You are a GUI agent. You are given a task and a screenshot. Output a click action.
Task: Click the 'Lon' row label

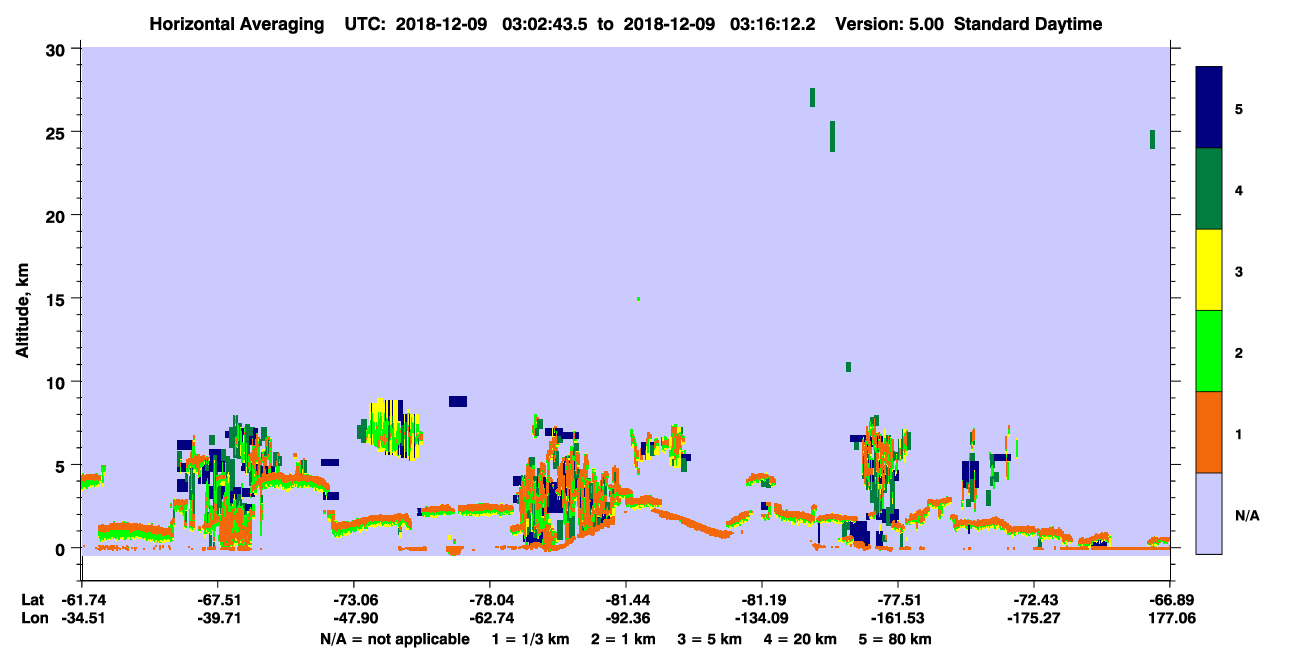(33, 619)
